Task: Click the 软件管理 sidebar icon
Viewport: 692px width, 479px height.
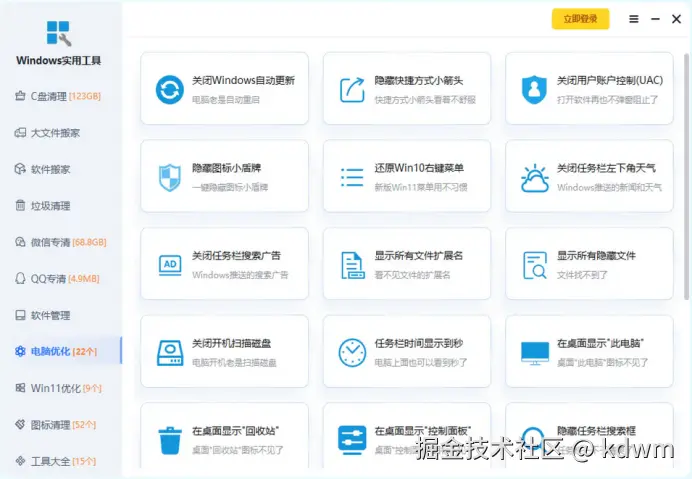Action: [20, 315]
